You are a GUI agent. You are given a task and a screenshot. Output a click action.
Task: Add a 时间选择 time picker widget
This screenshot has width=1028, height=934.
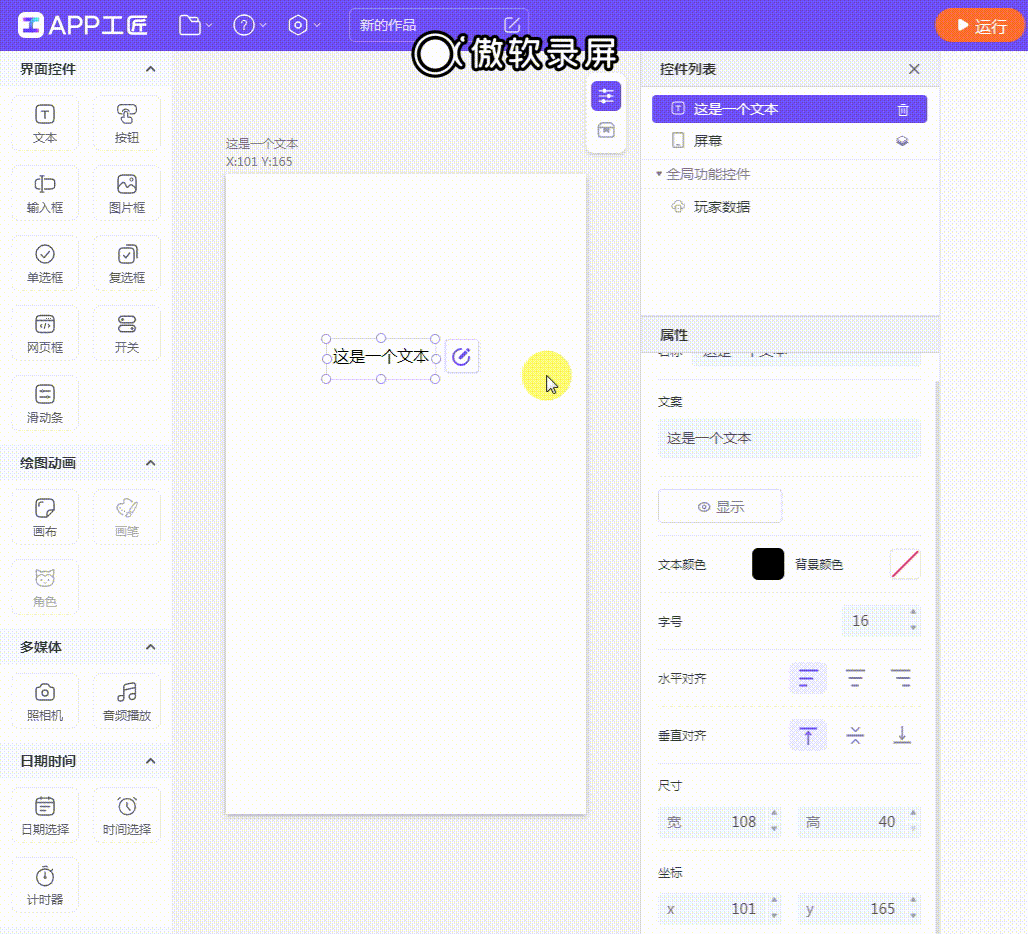(x=127, y=815)
